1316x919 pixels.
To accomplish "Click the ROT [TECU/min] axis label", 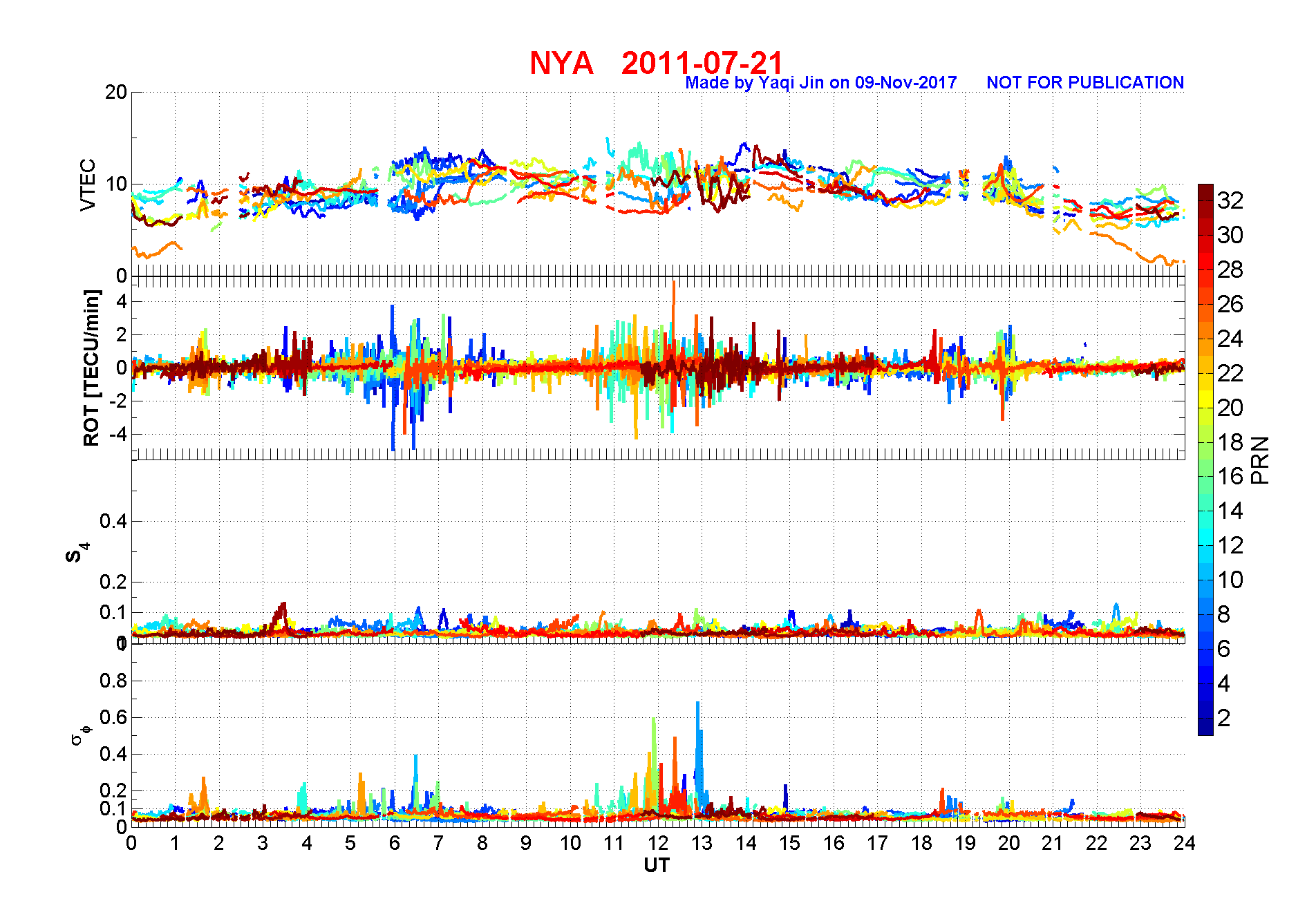I will [x=92, y=368].
